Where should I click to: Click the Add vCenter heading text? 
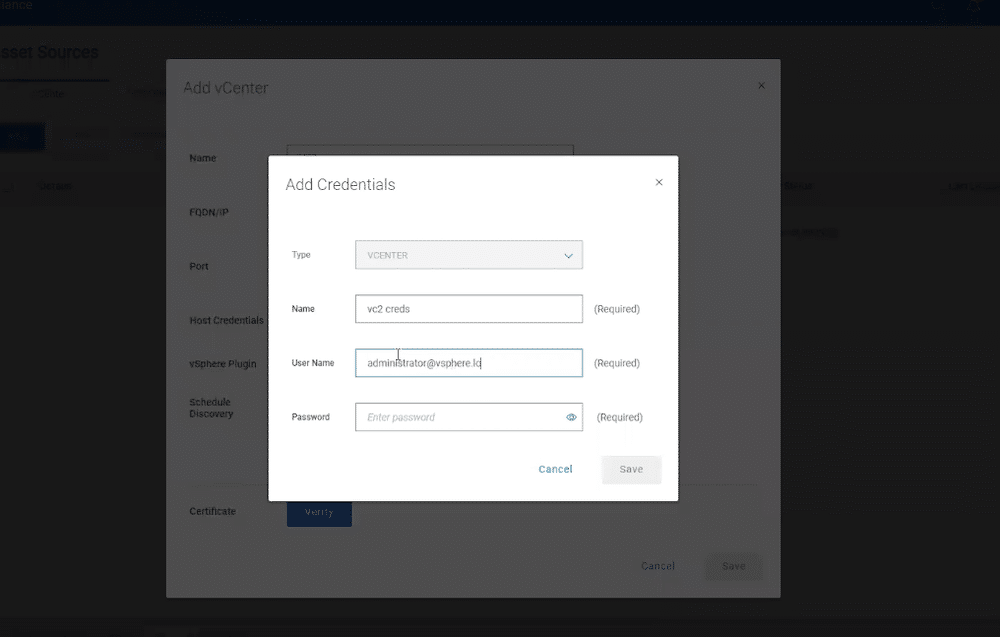click(226, 88)
